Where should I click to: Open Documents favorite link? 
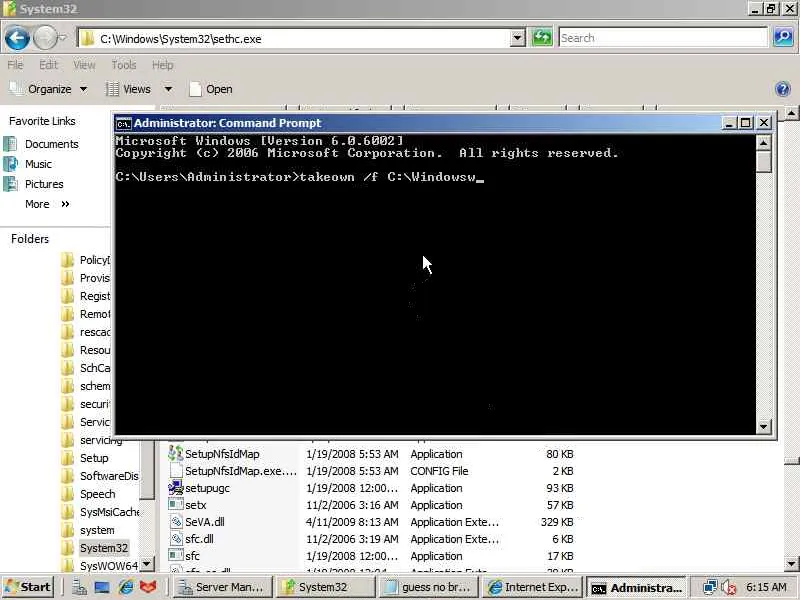pos(52,144)
